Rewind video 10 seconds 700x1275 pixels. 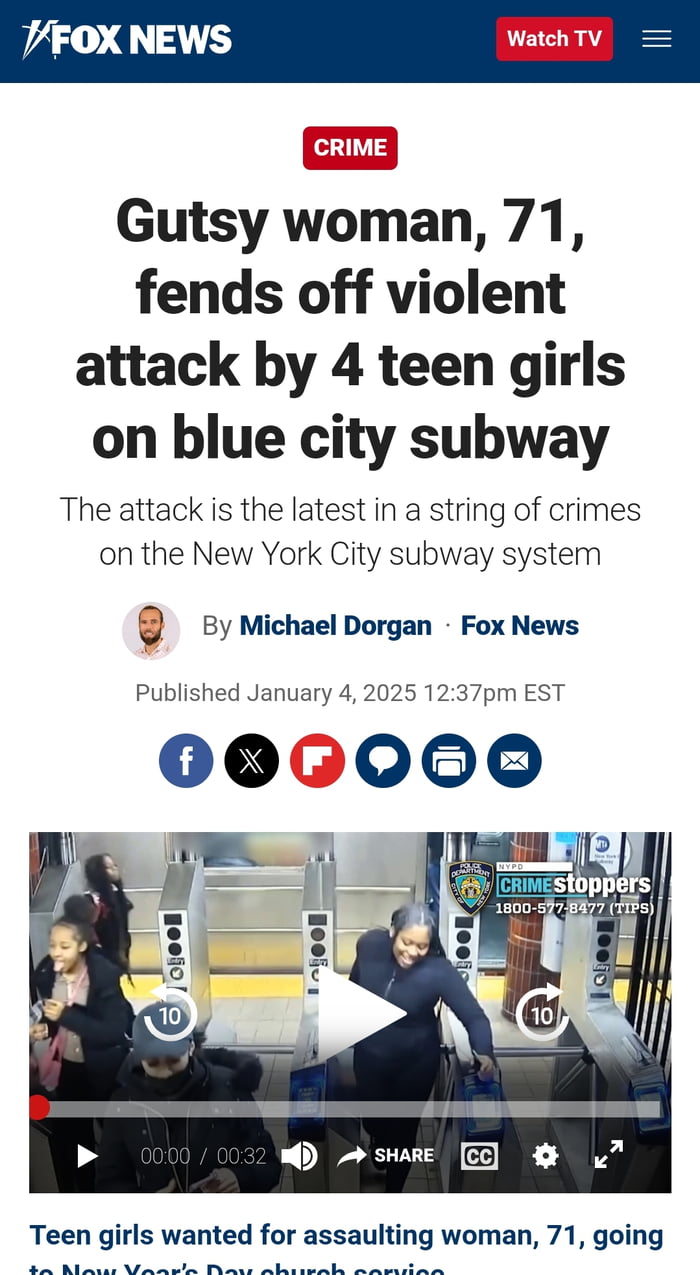point(170,1012)
